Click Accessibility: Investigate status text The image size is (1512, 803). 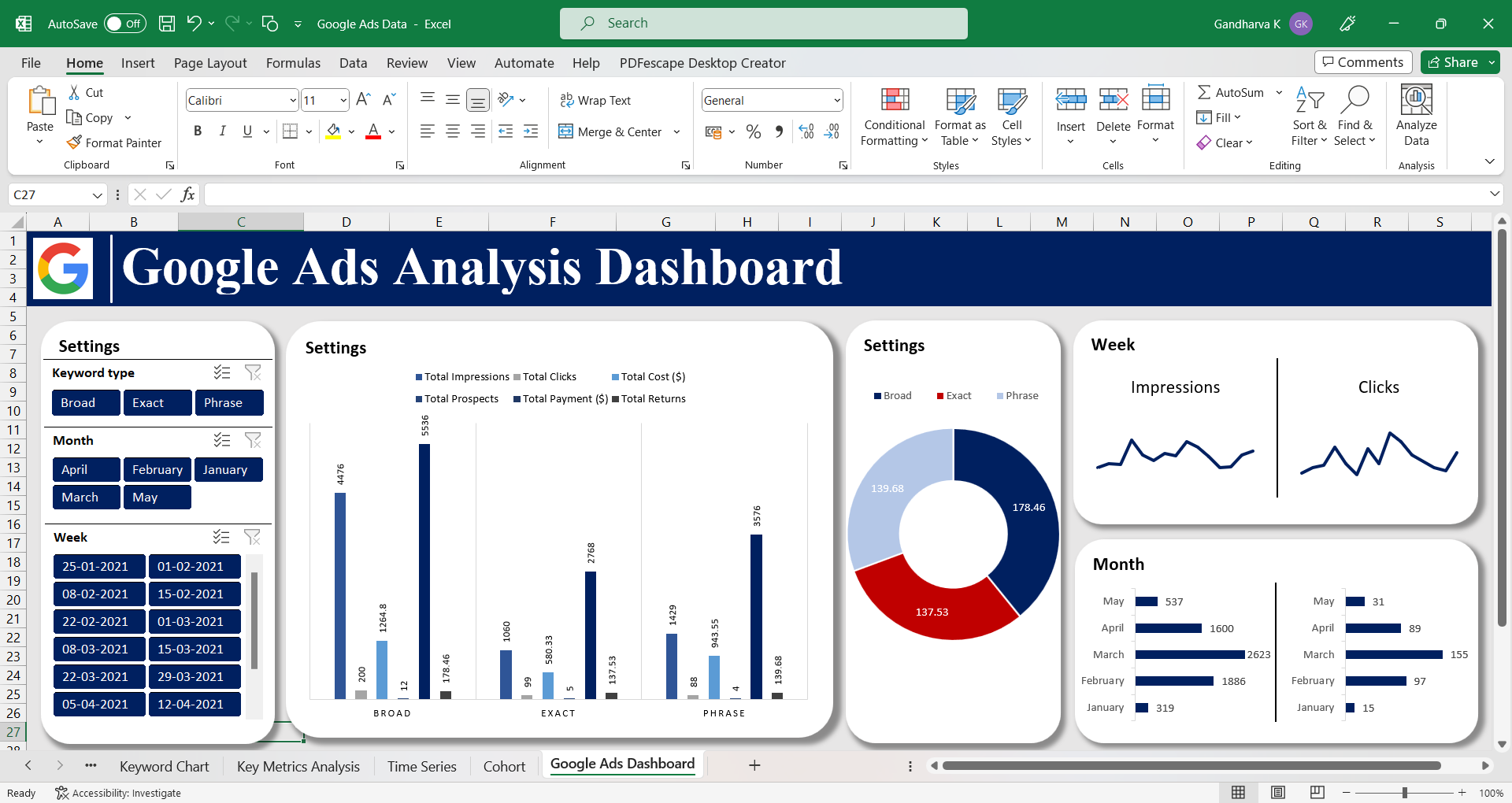point(118,793)
